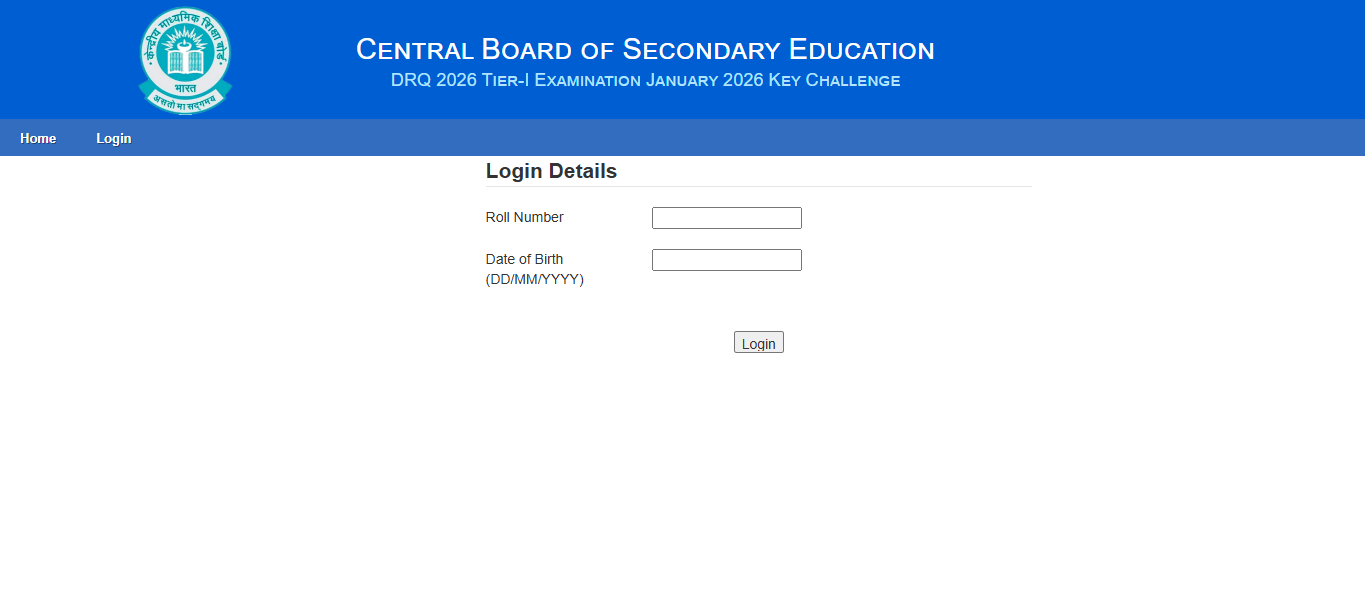Viewport: 1365px width, 596px height.
Task: Click the Roll Number field label text
Action: [523, 217]
